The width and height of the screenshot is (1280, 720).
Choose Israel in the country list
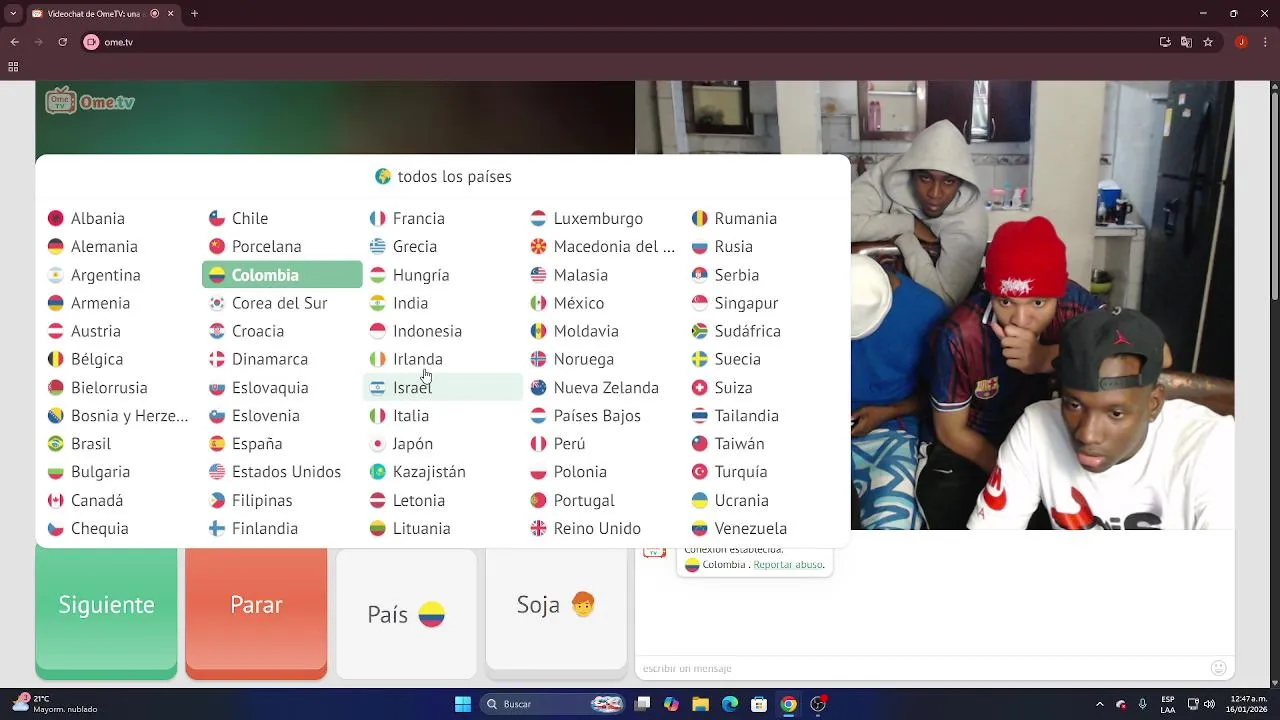click(x=442, y=387)
